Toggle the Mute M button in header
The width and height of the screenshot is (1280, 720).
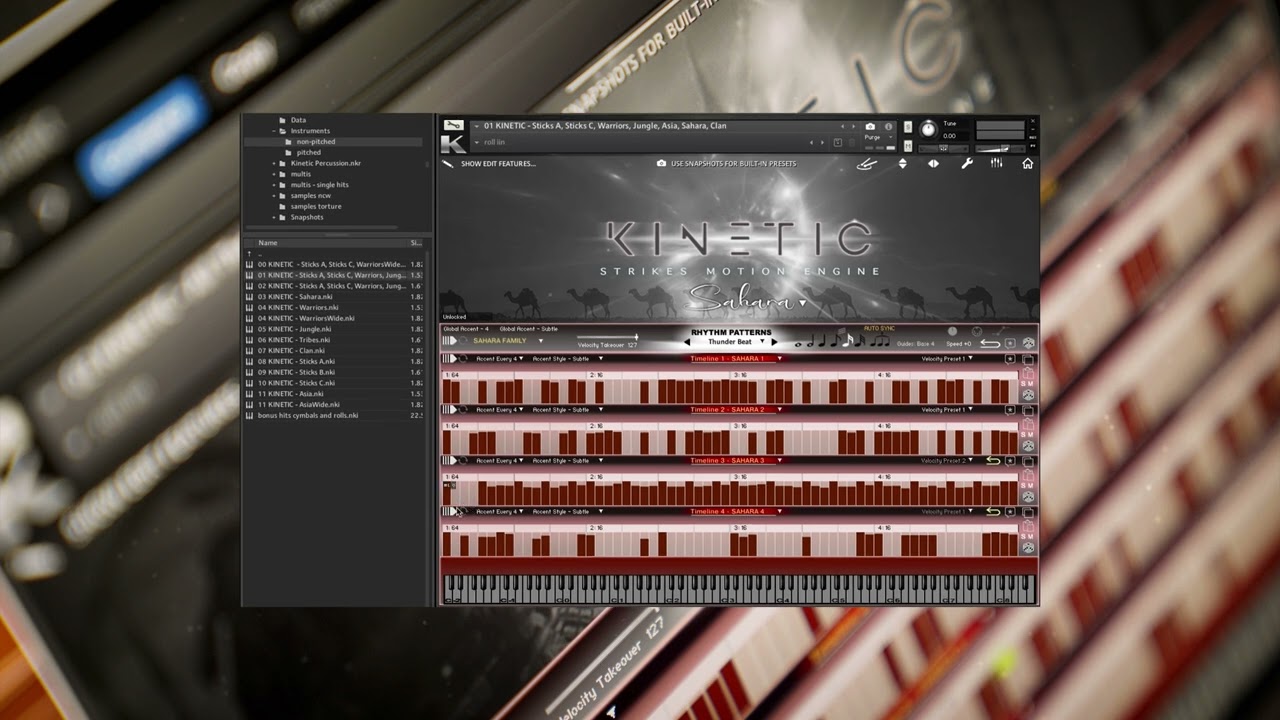pos(908,146)
